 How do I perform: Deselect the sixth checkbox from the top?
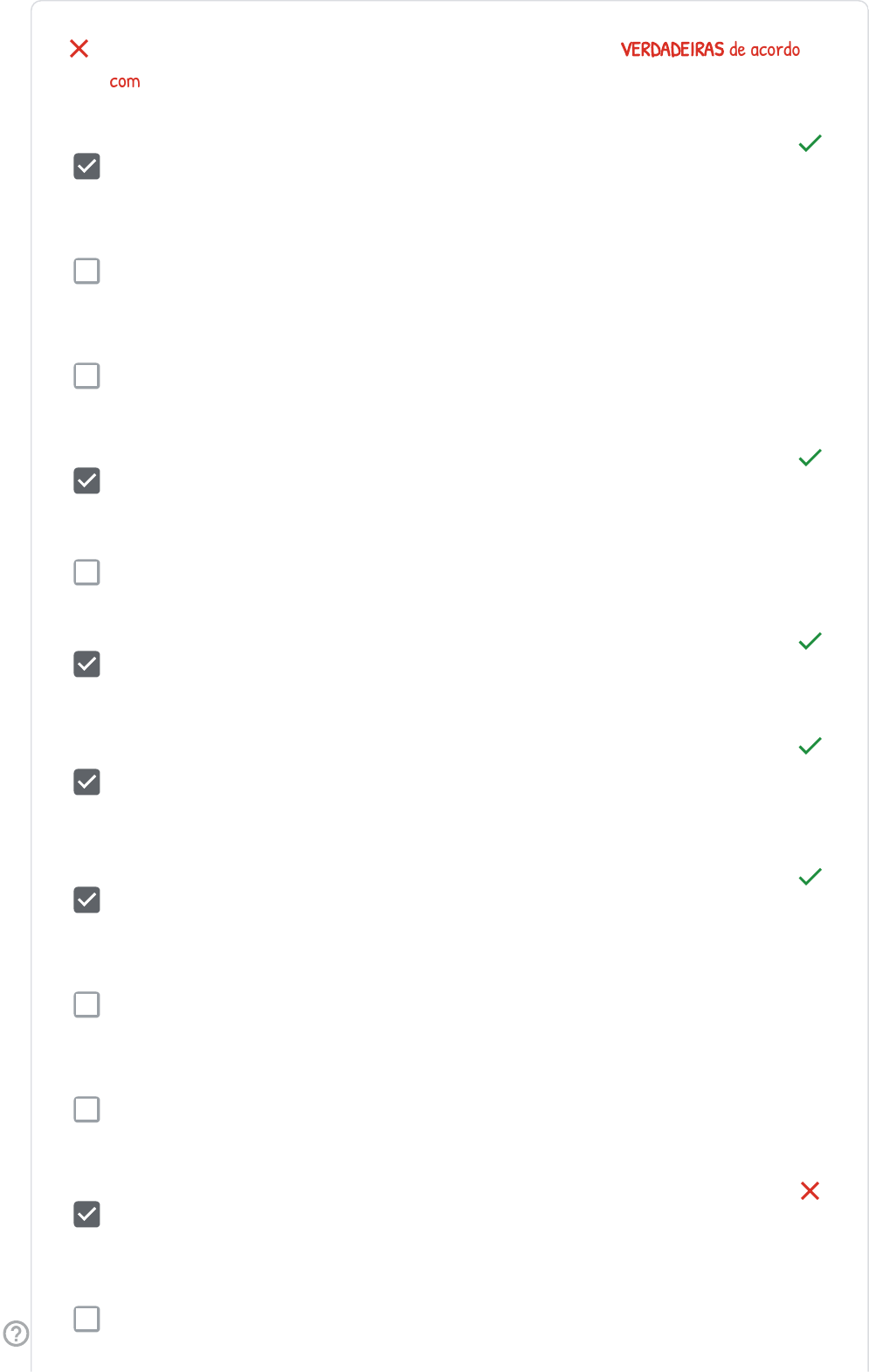tap(86, 665)
